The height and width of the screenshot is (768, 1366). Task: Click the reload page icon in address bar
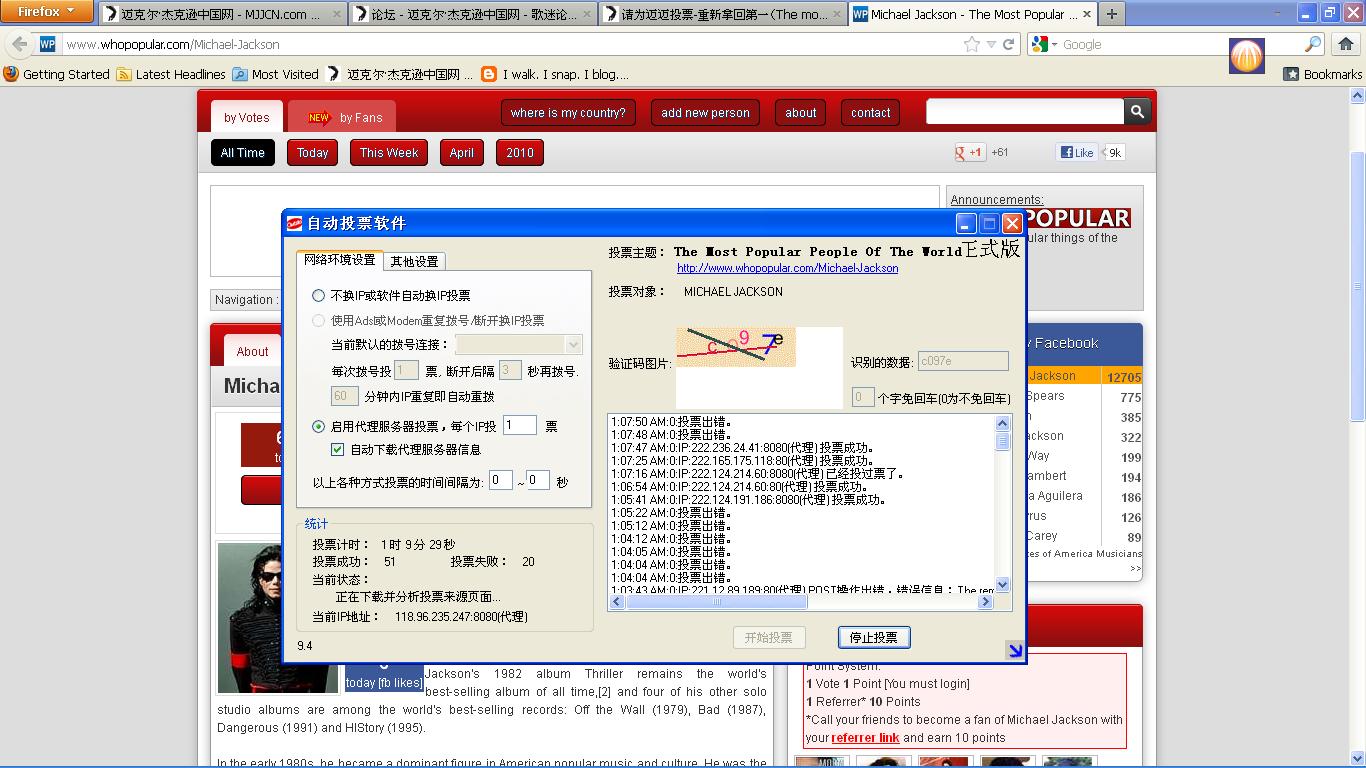click(1009, 44)
